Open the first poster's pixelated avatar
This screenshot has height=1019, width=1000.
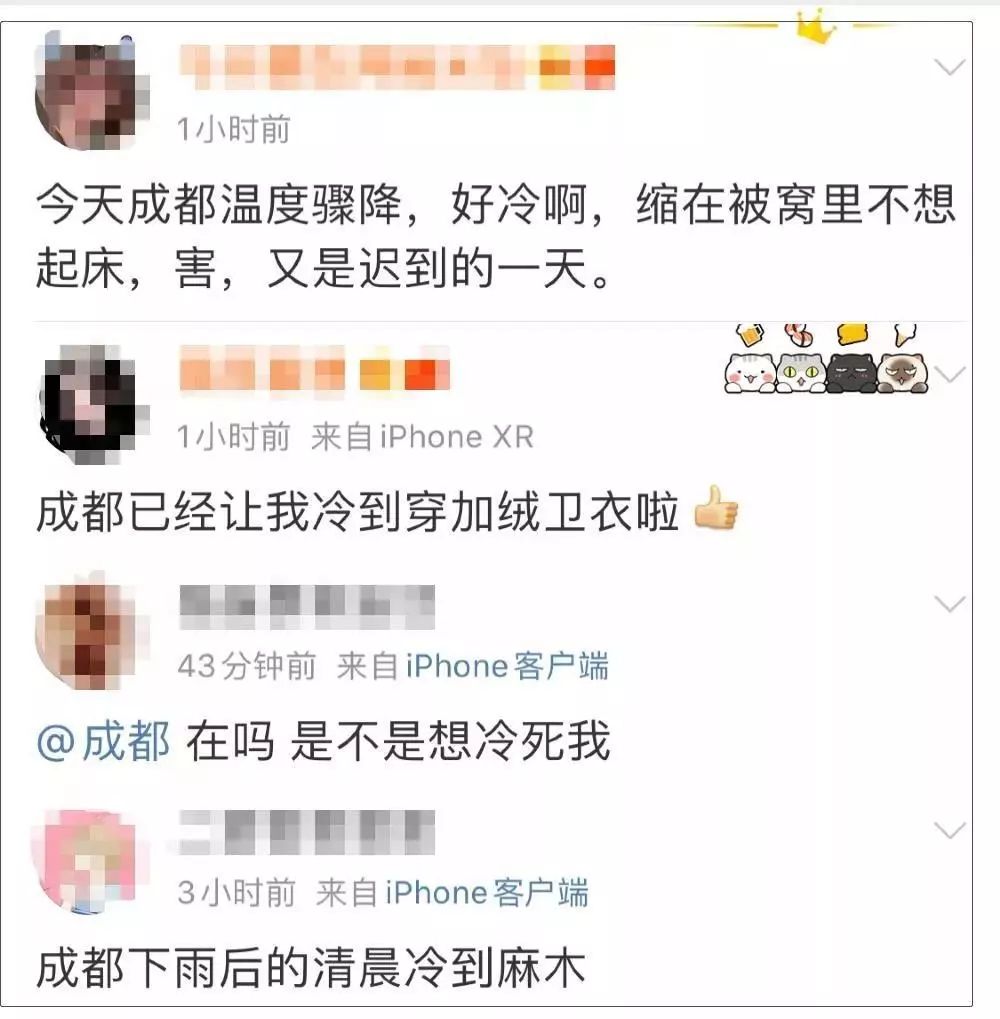[x=92, y=92]
